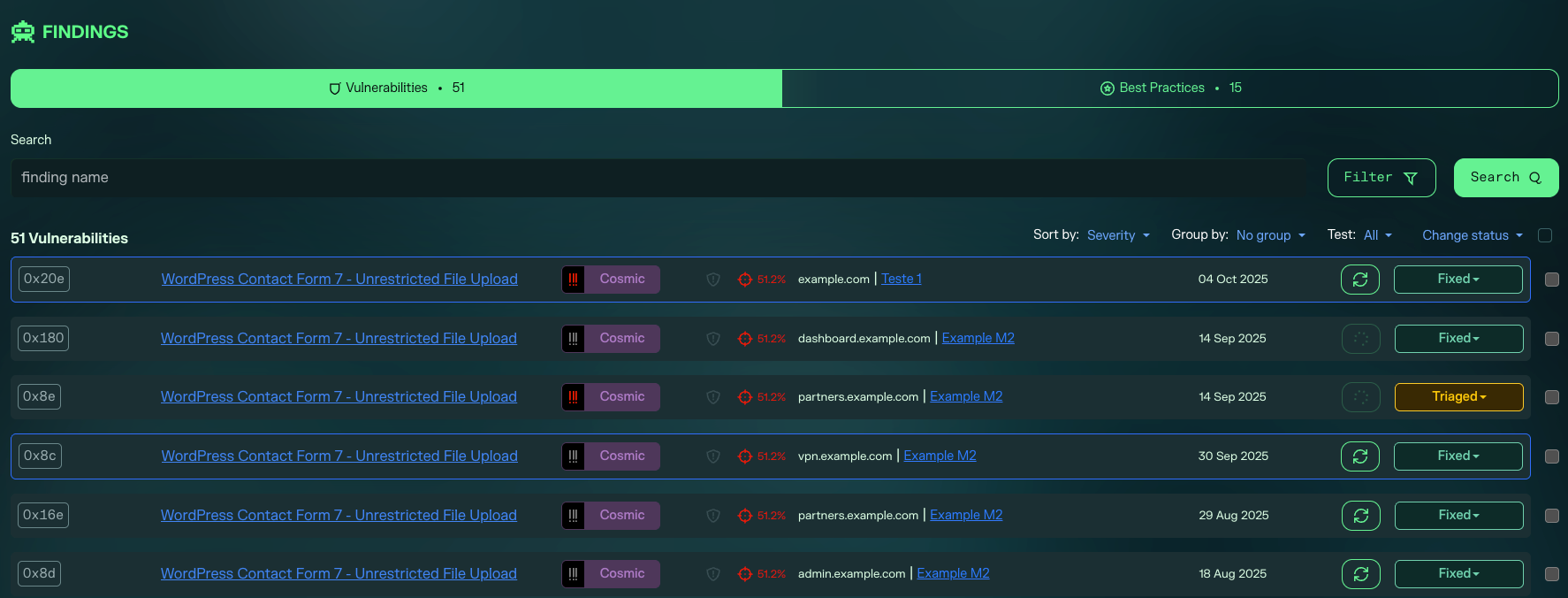Click the retest refresh icon for finding 0x8c
The image size is (1568, 598).
pos(1359,456)
